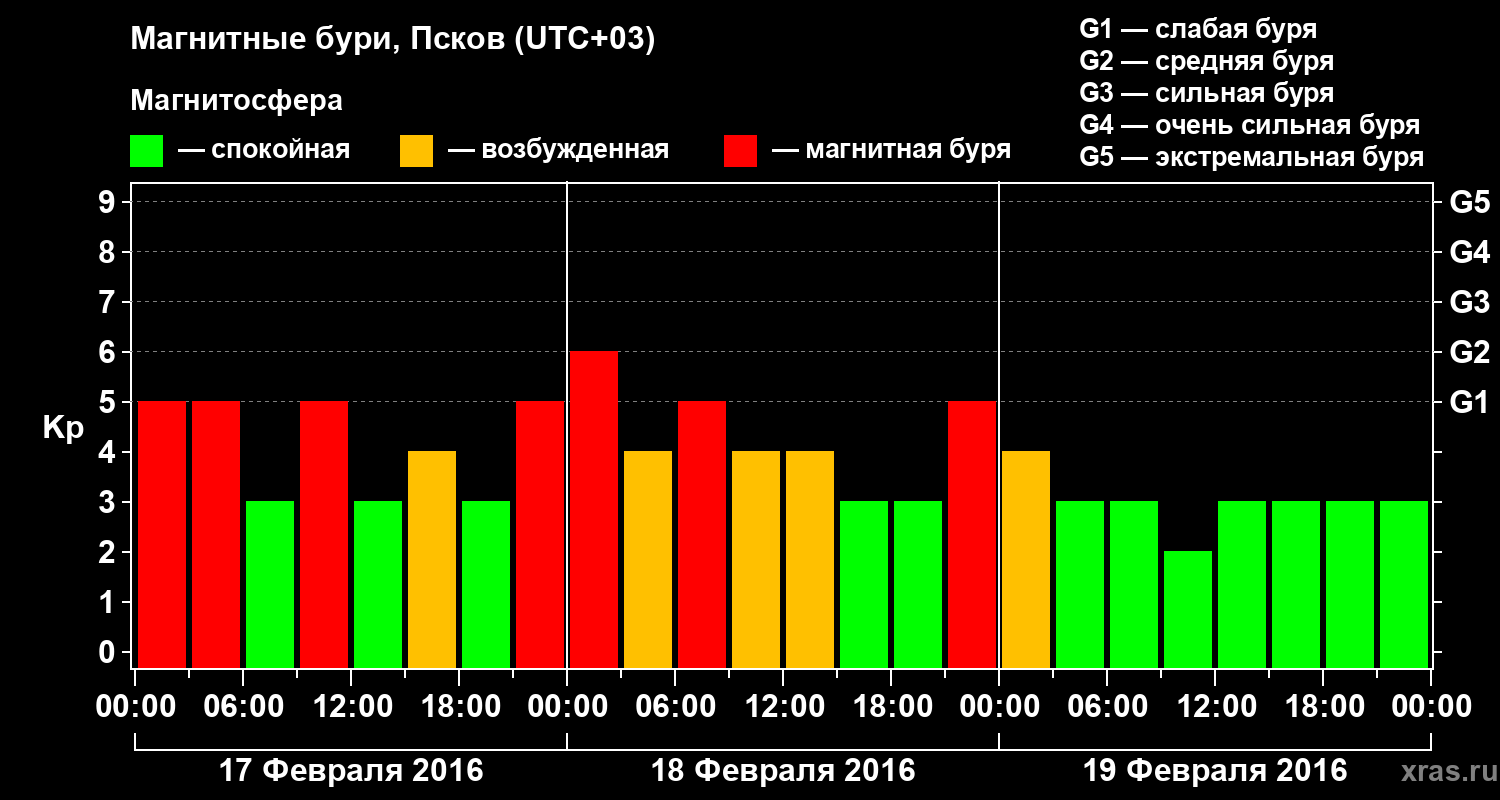Image resolution: width=1500 pixels, height=800 pixels.
Task: Click the '0' value on Kp axis
Action: tap(108, 652)
